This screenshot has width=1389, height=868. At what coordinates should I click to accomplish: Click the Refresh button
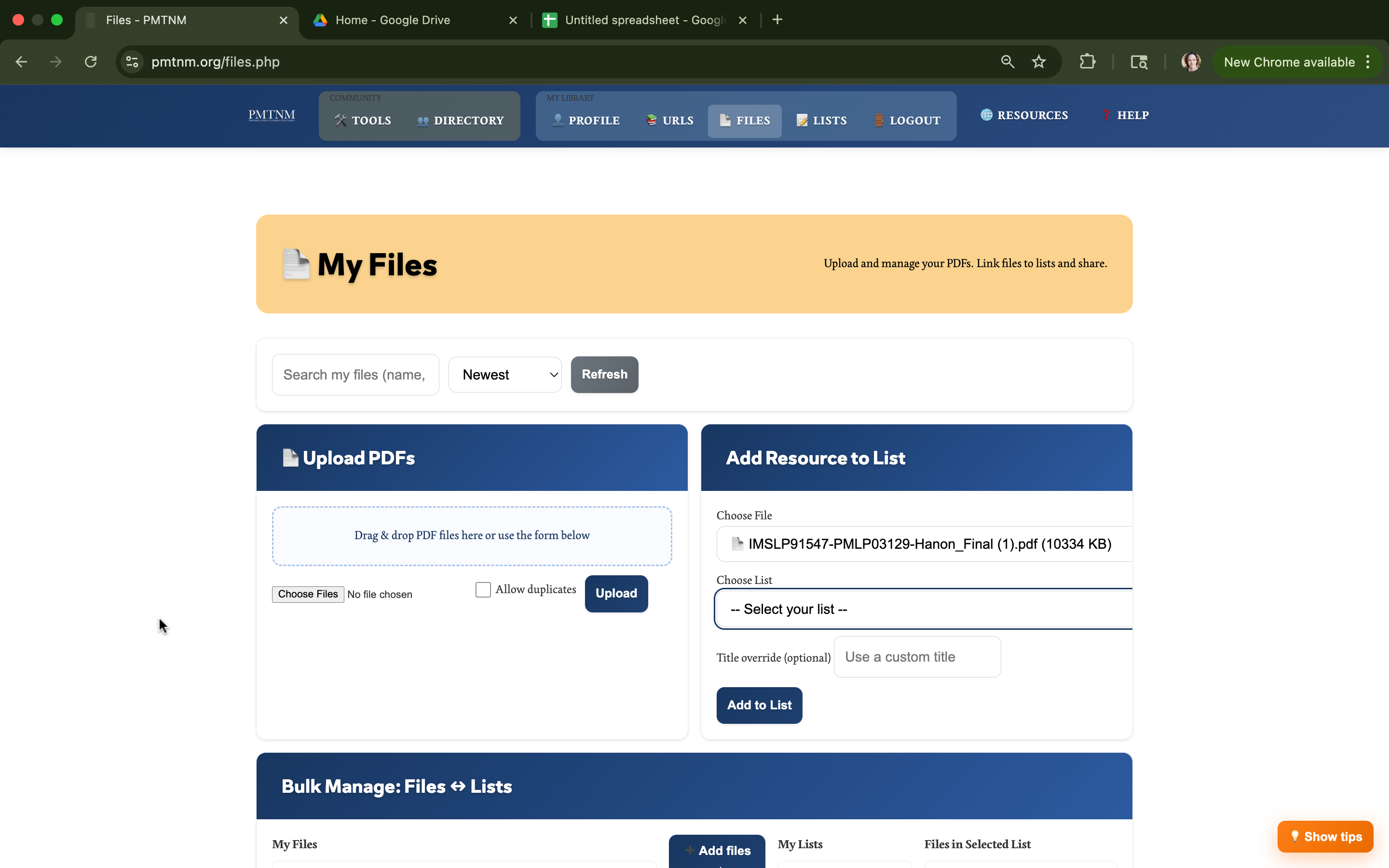[604, 375]
